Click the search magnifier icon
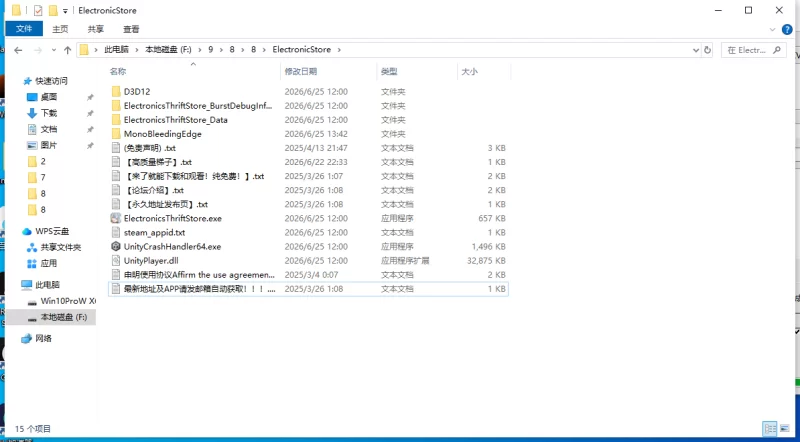Screen dimensions: 800x442 click(777, 50)
